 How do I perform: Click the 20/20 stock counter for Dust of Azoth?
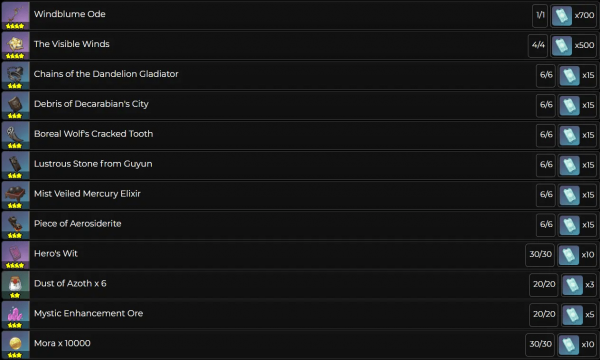[x=544, y=285]
